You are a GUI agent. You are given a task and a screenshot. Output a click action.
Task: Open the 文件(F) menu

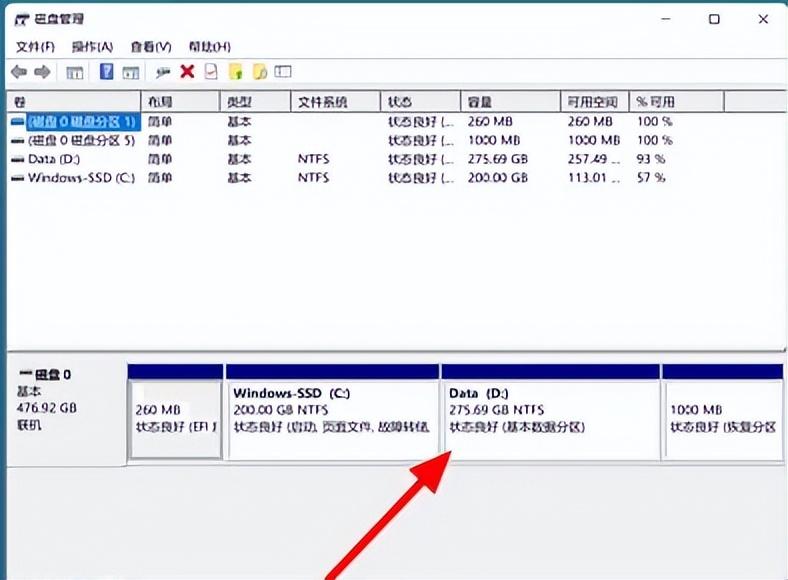pos(35,47)
